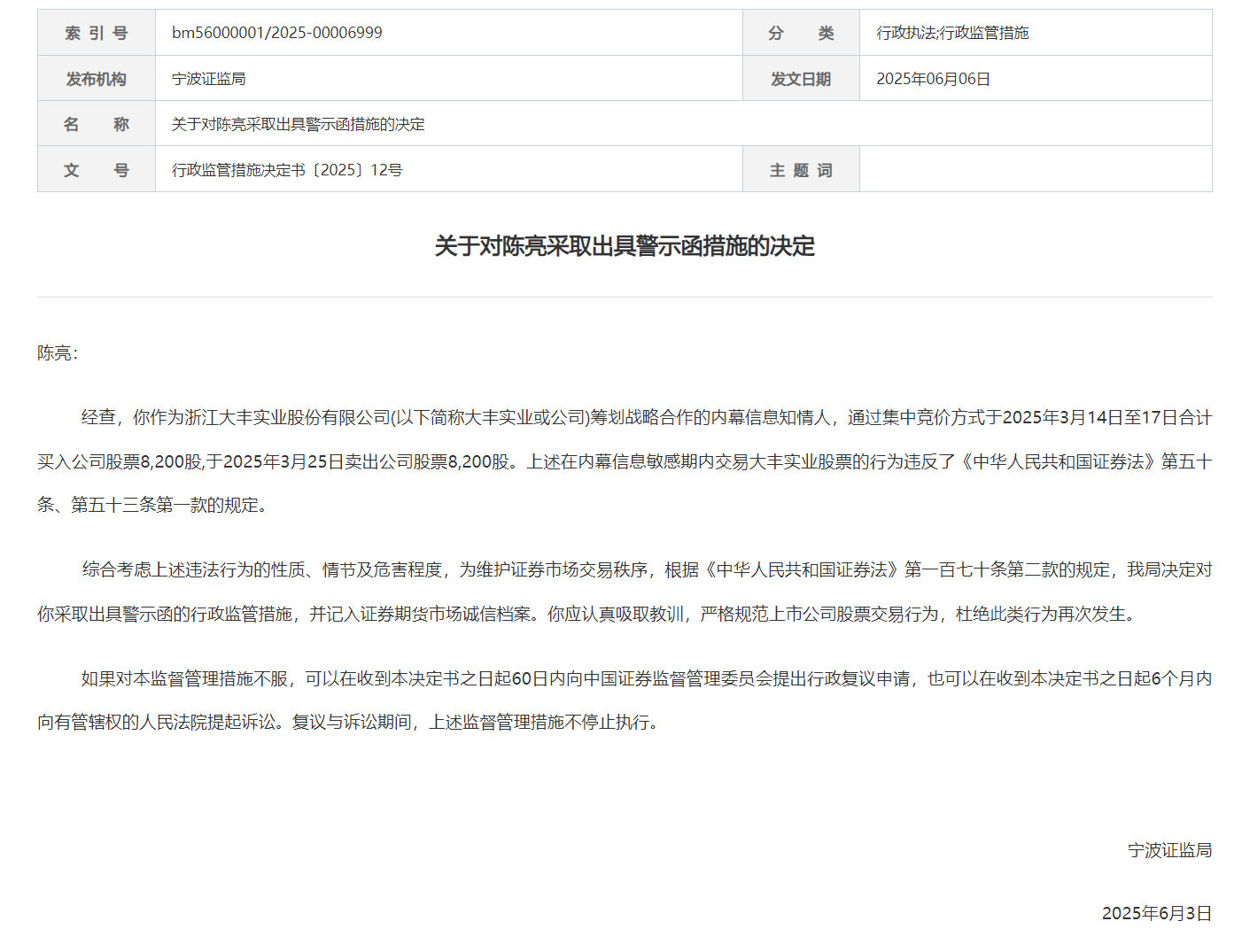This screenshot has width=1242, height=952.
Task: Click the 文号 label cell
Action: click(97, 169)
